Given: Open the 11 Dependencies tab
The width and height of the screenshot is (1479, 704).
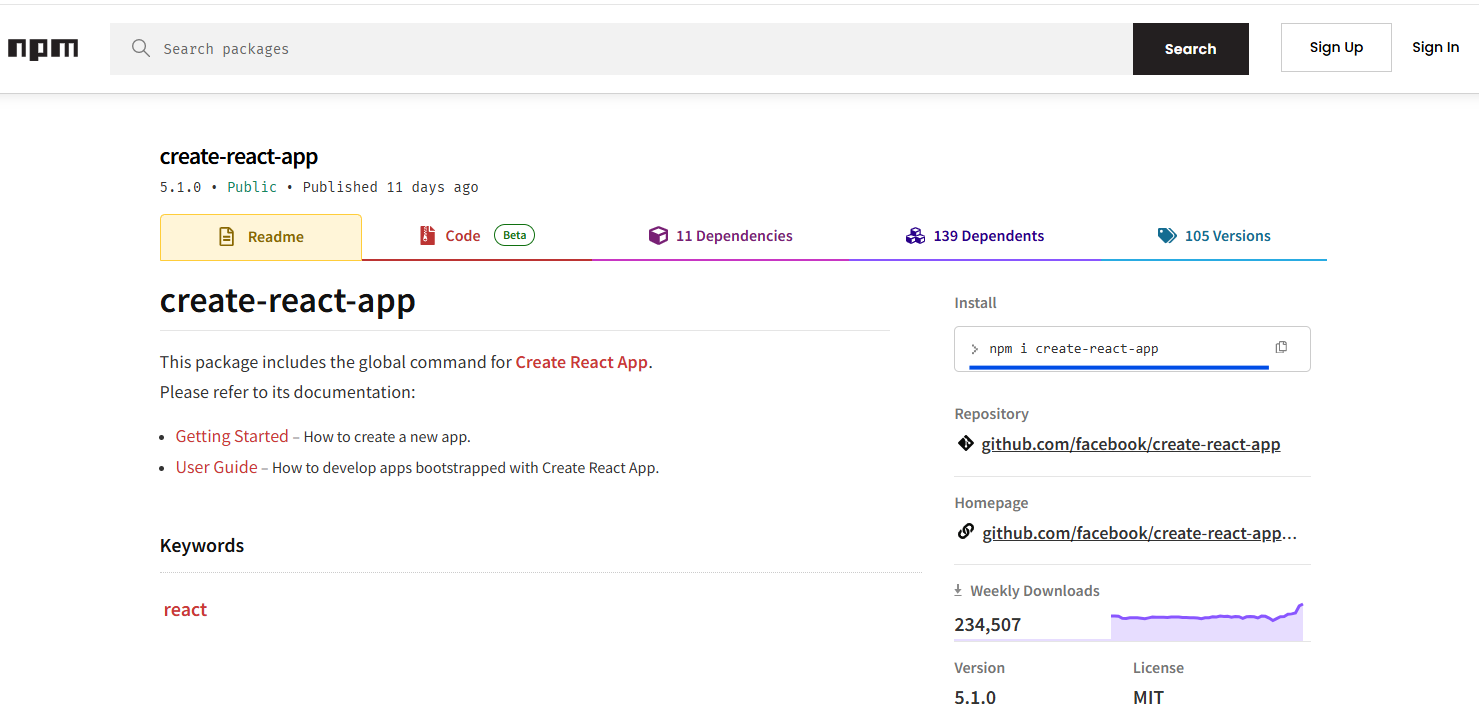Looking at the screenshot, I should [720, 236].
